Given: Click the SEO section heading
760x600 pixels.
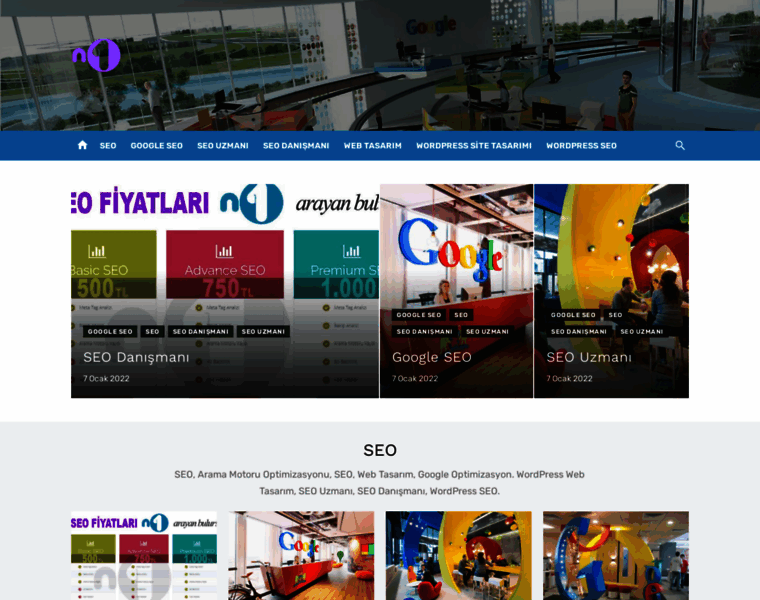Looking at the screenshot, I should pyautogui.click(x=380, y=450).
